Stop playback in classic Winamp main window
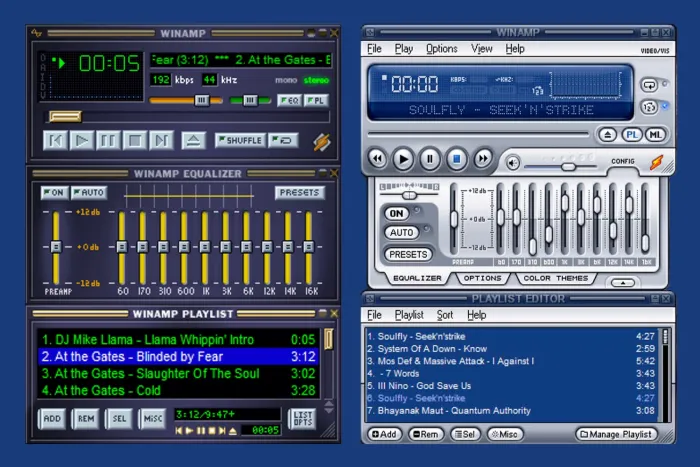The width and height of the screenshot is (700, 467). pyautogui.click(x=135, y=141)
